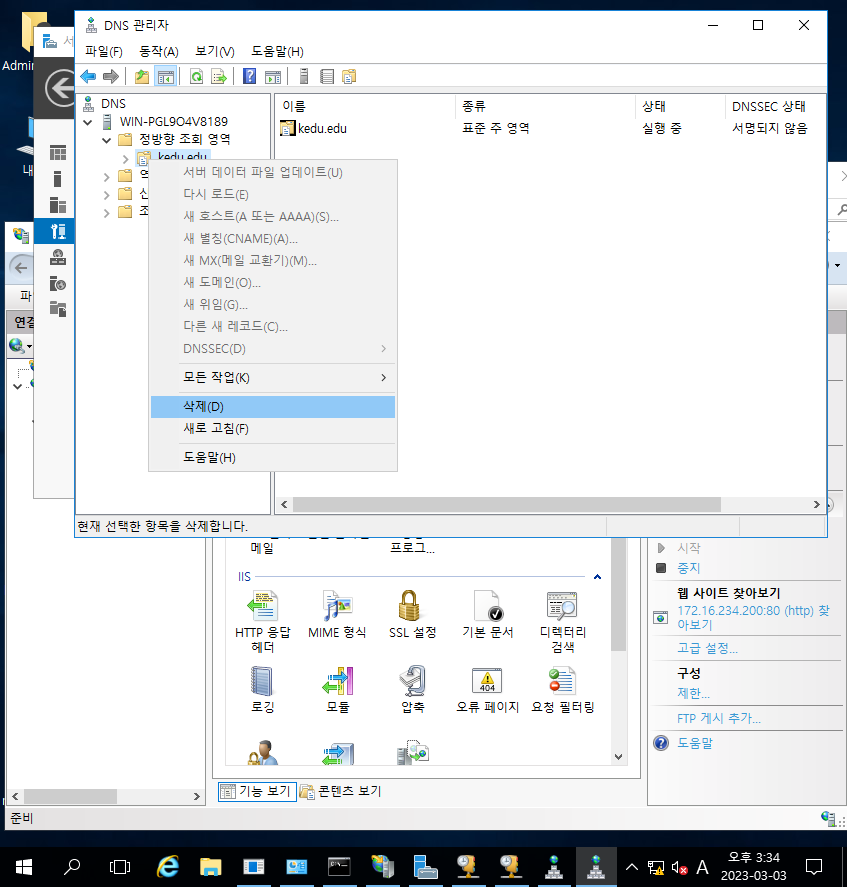Click FTP 게시 추가... link
This screenshot has width=847, height=887.
[x=719, y=718]
